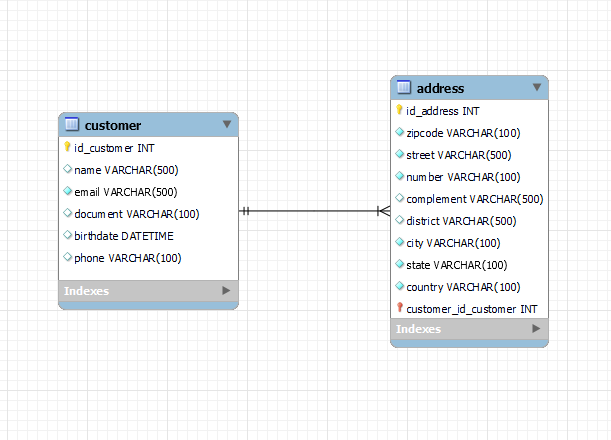This screenshot has height=440, width=611.
Task: Select 'state VARCHAR(100)' column row
Action: pyautogui.click(x=470, y=265)
